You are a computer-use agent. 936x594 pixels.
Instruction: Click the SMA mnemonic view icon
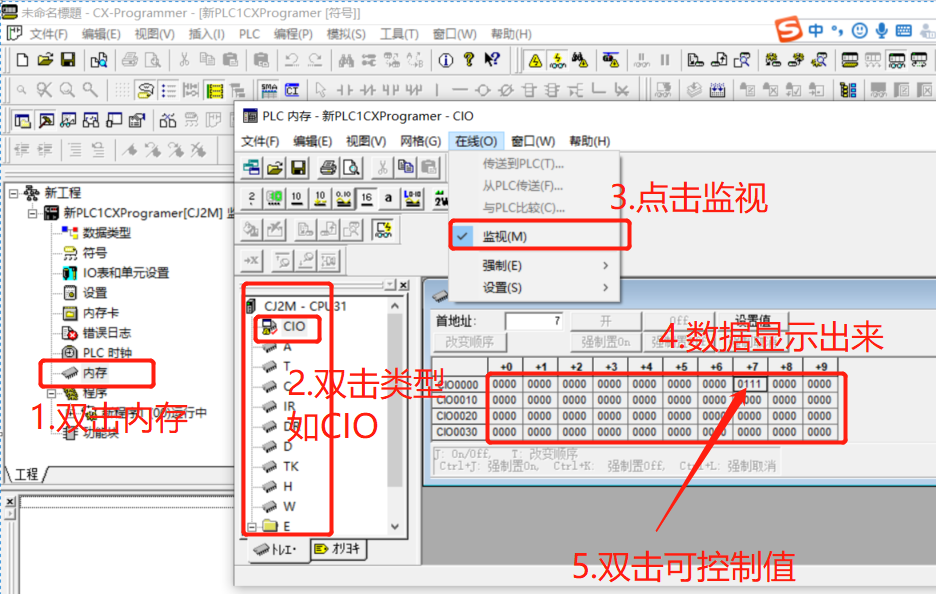[269, 90]
